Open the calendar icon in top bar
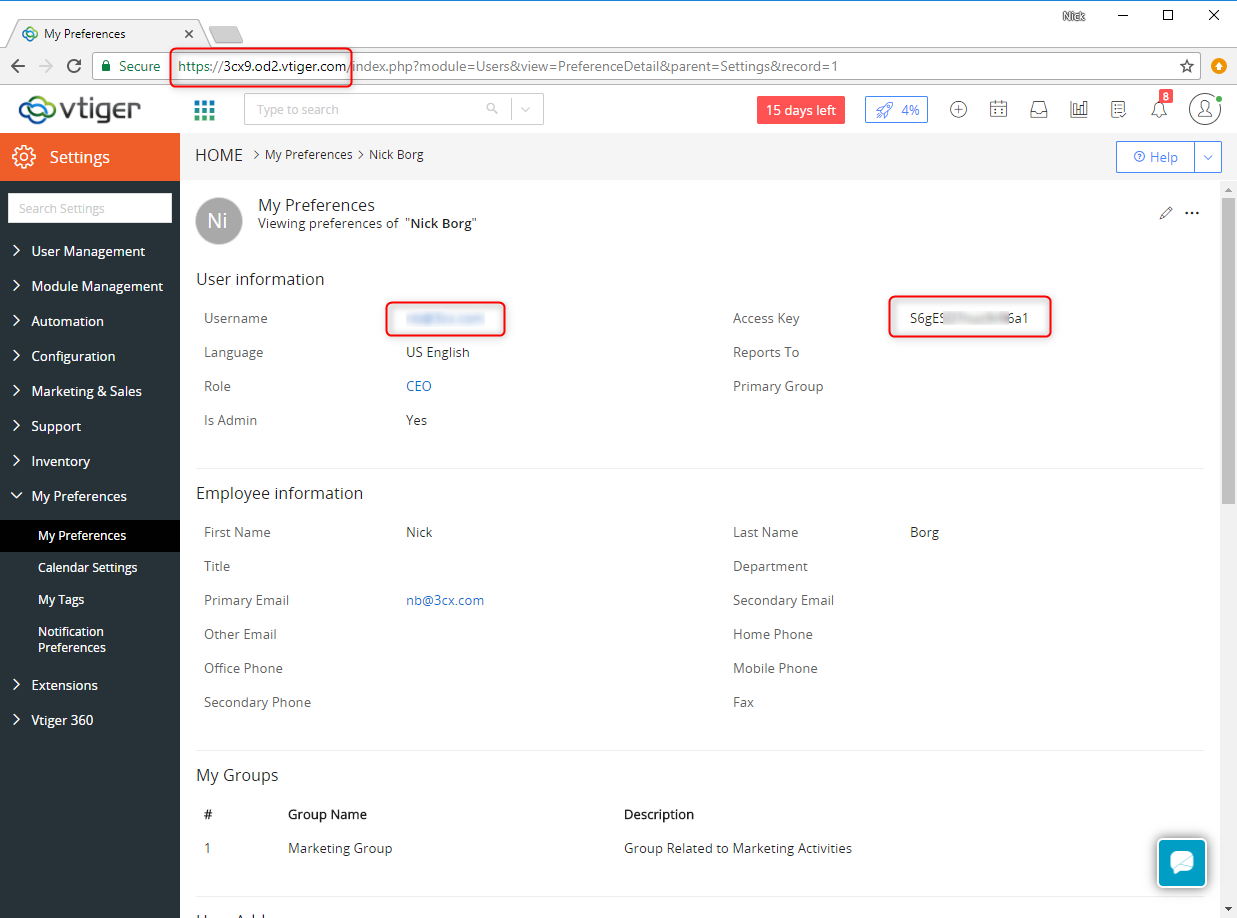 [x=998, y=110]
